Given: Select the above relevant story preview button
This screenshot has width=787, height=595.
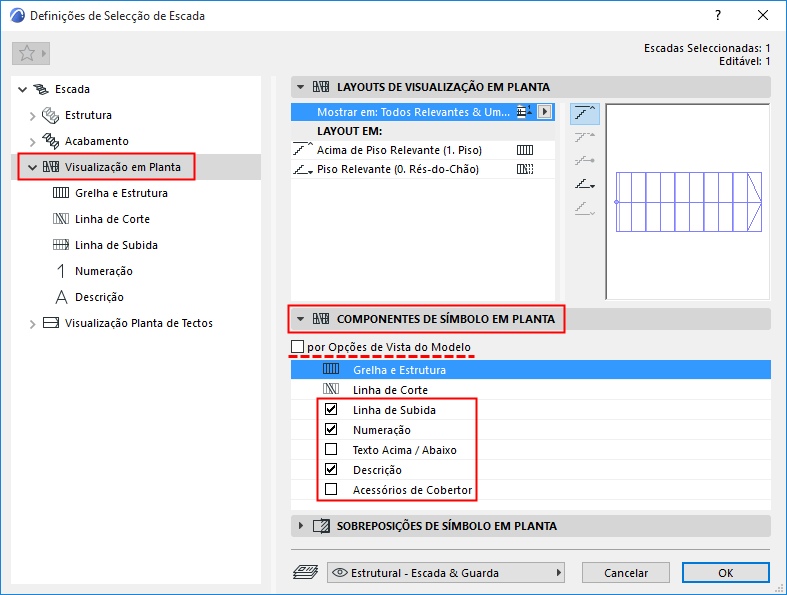Looking at the screenshot, I should [585, 113].
